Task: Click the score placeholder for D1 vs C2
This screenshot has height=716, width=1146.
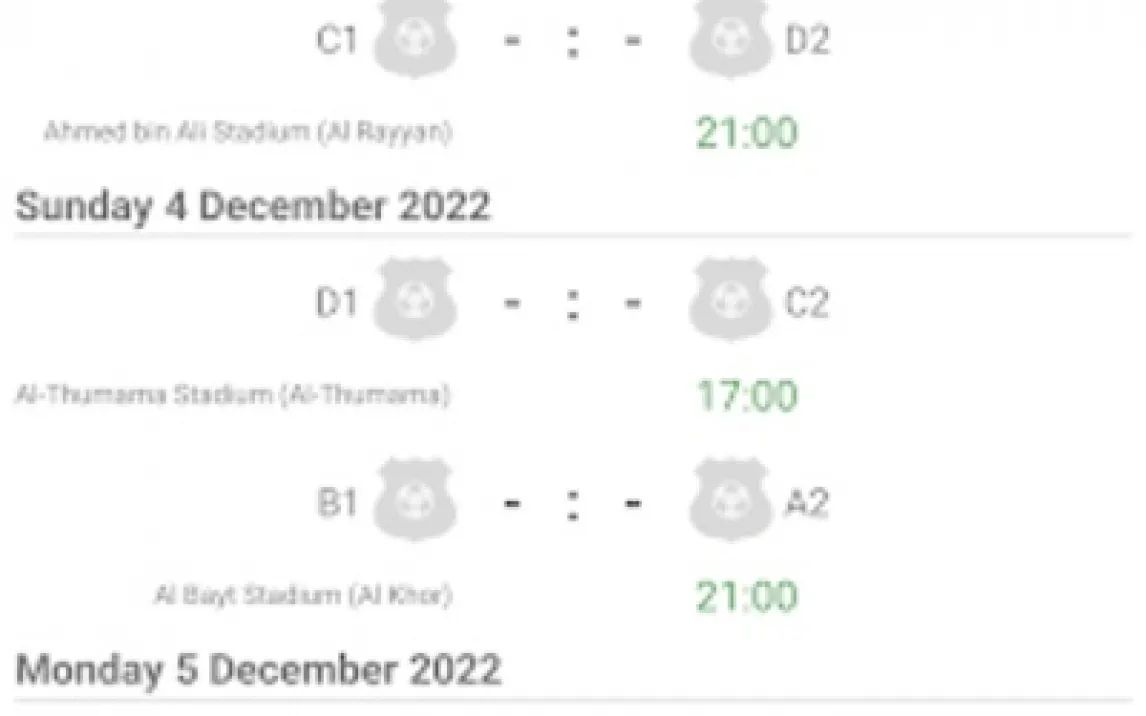Action: 572,303
